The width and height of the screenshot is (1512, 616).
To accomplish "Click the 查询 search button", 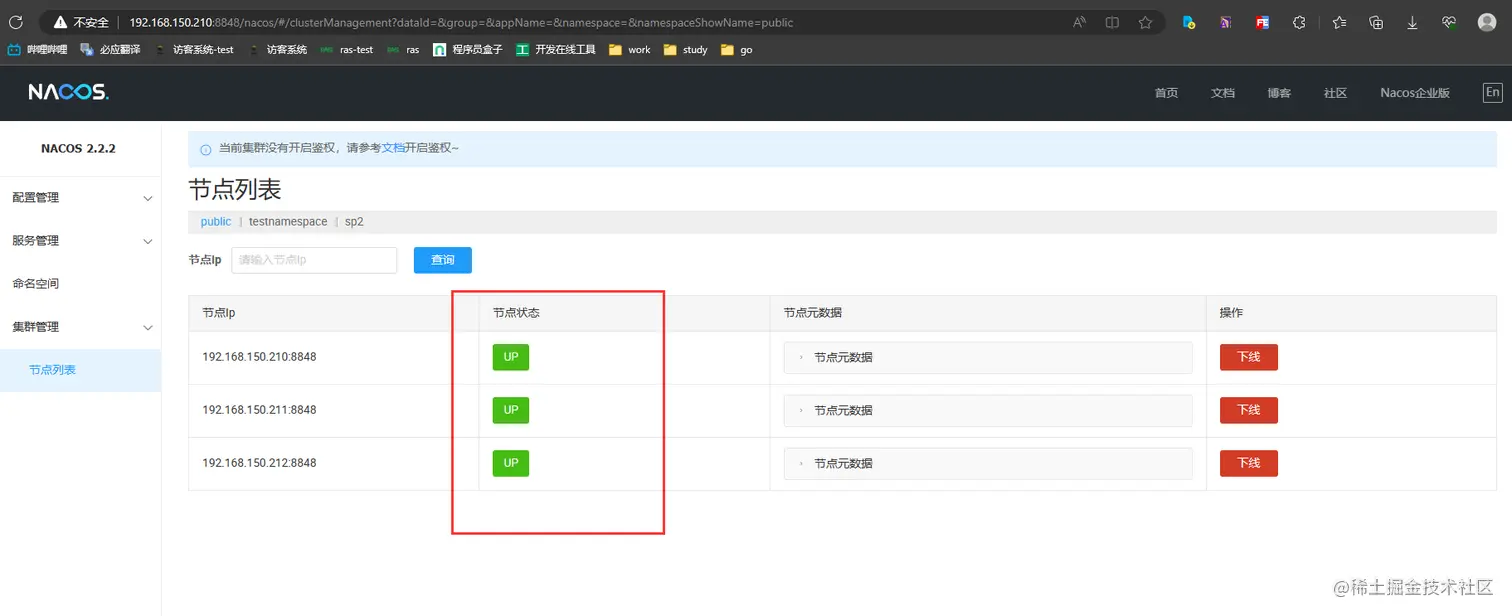I will pos(443,260).
